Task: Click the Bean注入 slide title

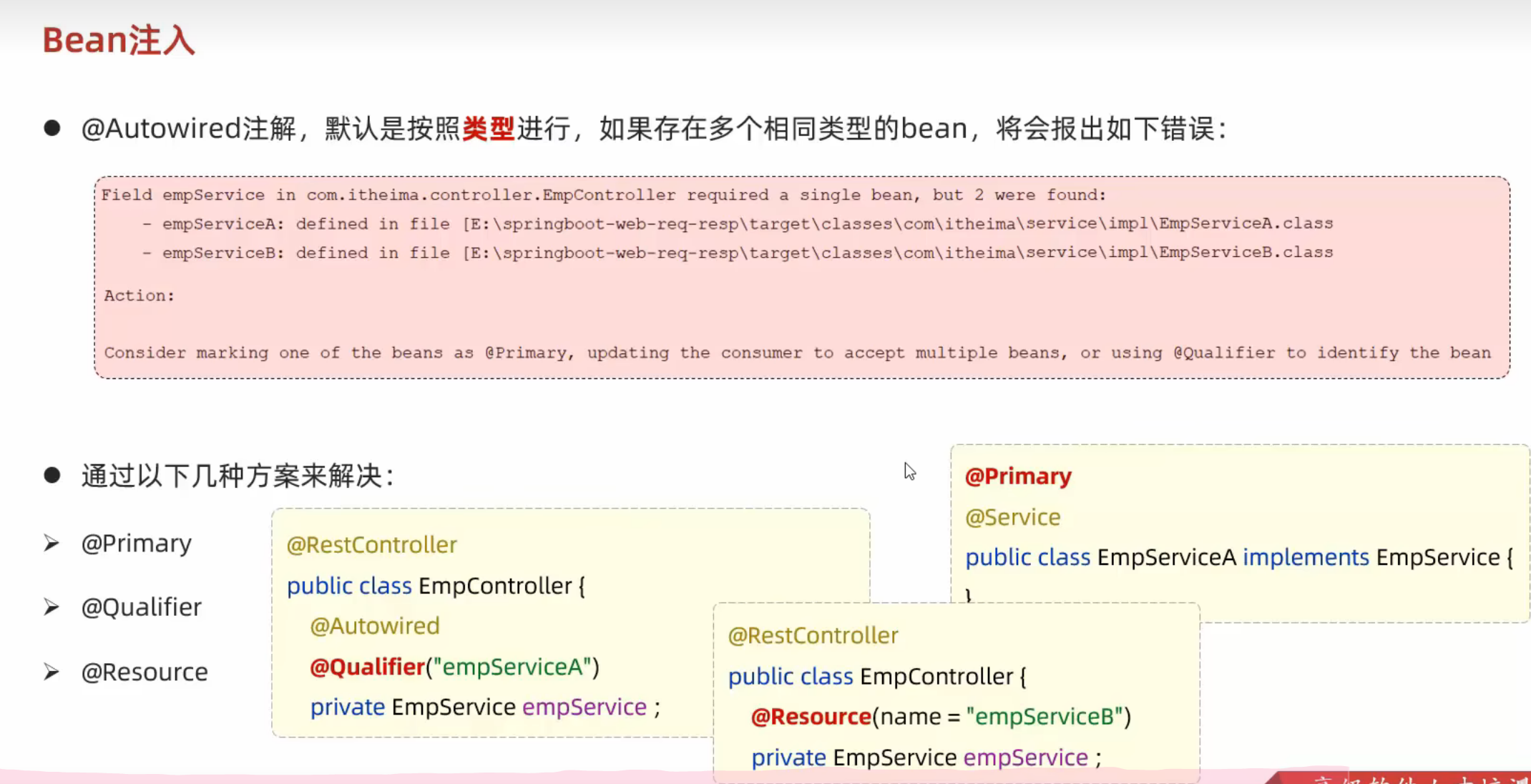Action: coord(119,40)
